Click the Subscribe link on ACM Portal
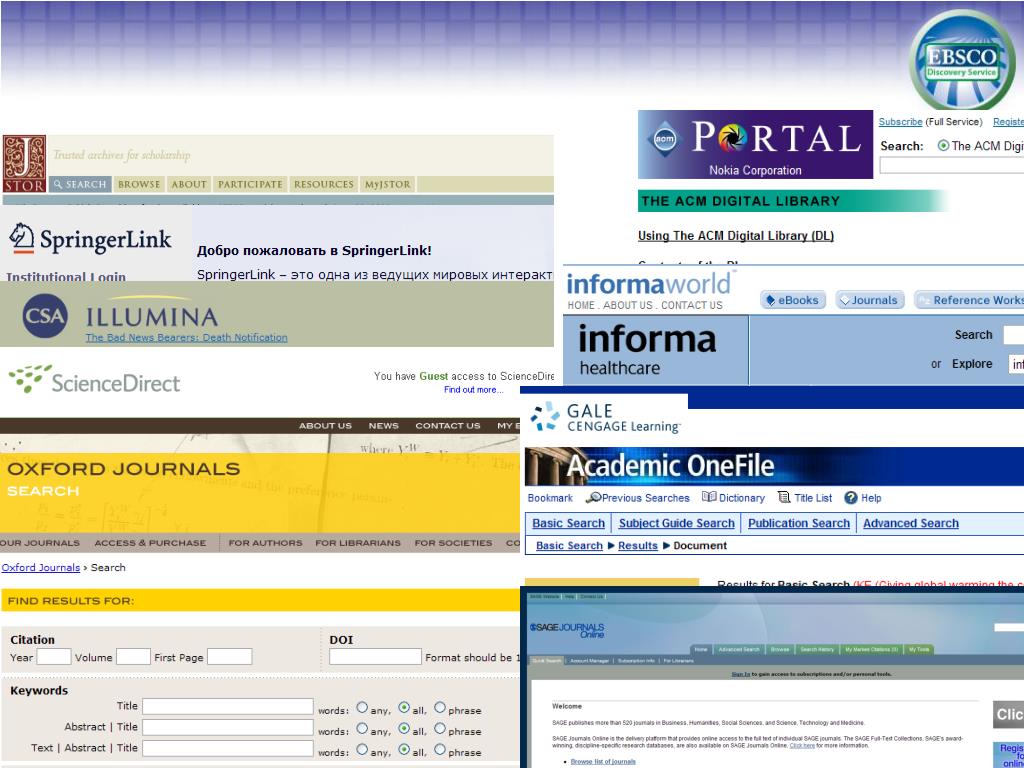The width and height of the screenshot is (1024, 768). click(901, 121)
